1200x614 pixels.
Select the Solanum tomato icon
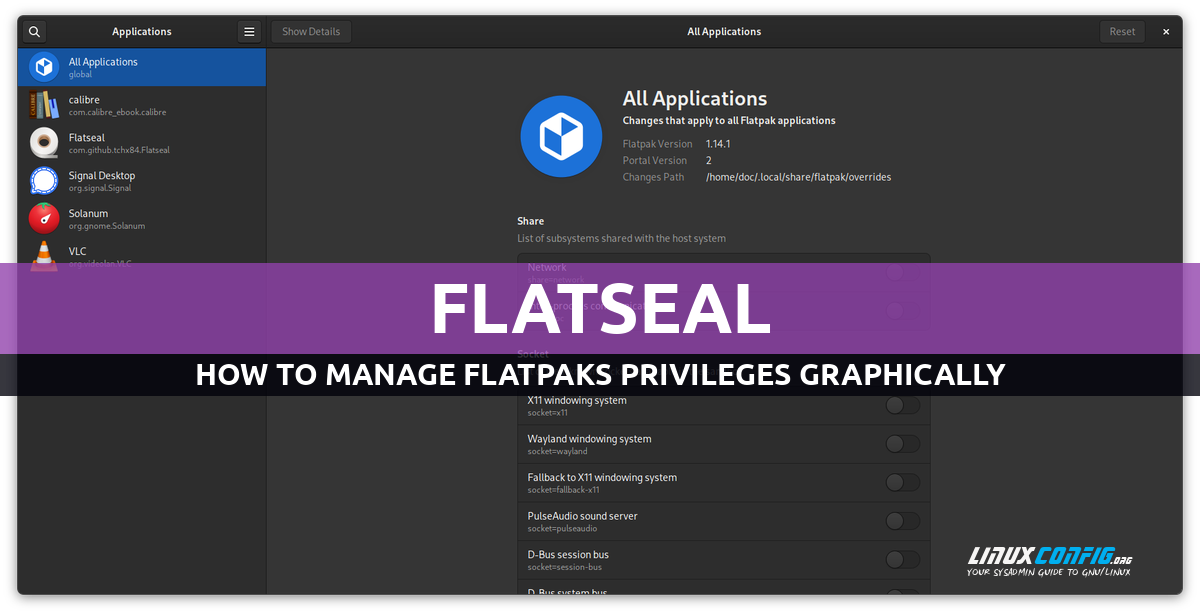[x=44, y=218]
